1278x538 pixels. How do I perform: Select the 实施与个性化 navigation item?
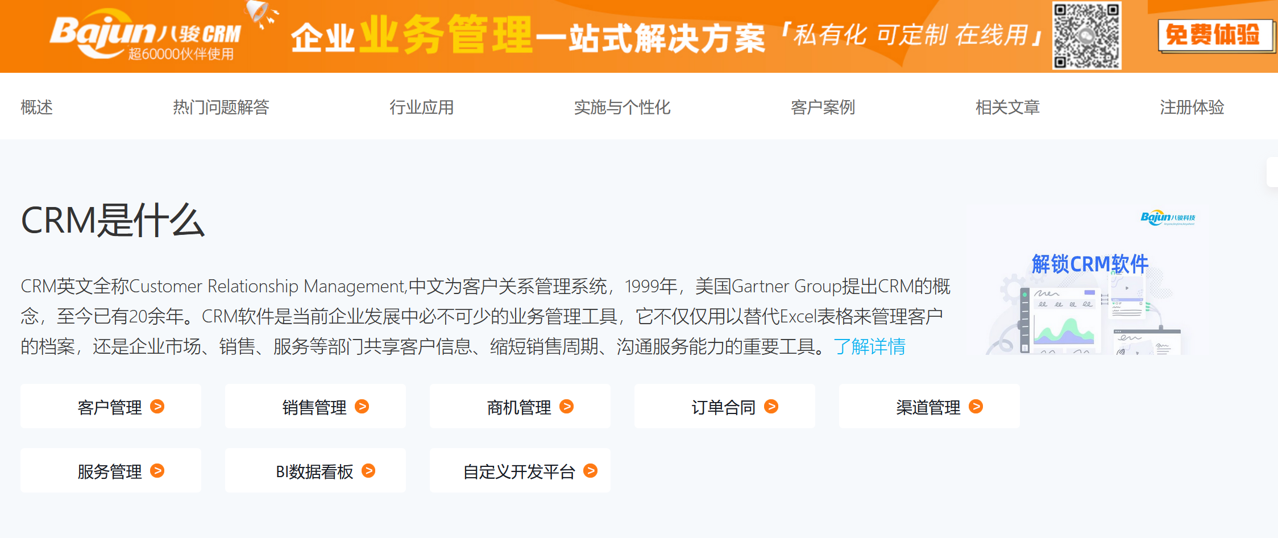click(x=622, y=107)
